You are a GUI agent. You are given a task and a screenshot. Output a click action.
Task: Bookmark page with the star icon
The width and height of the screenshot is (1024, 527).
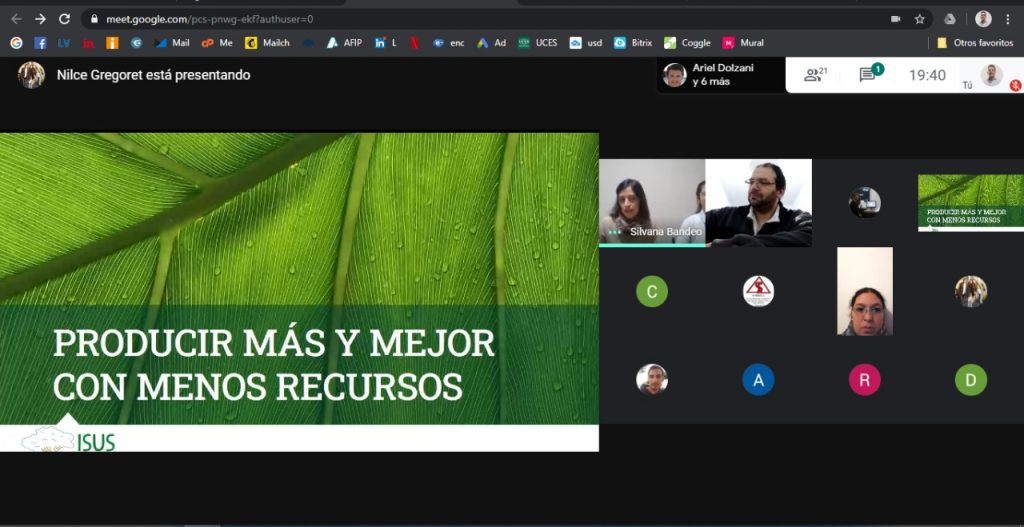point(920,19)
